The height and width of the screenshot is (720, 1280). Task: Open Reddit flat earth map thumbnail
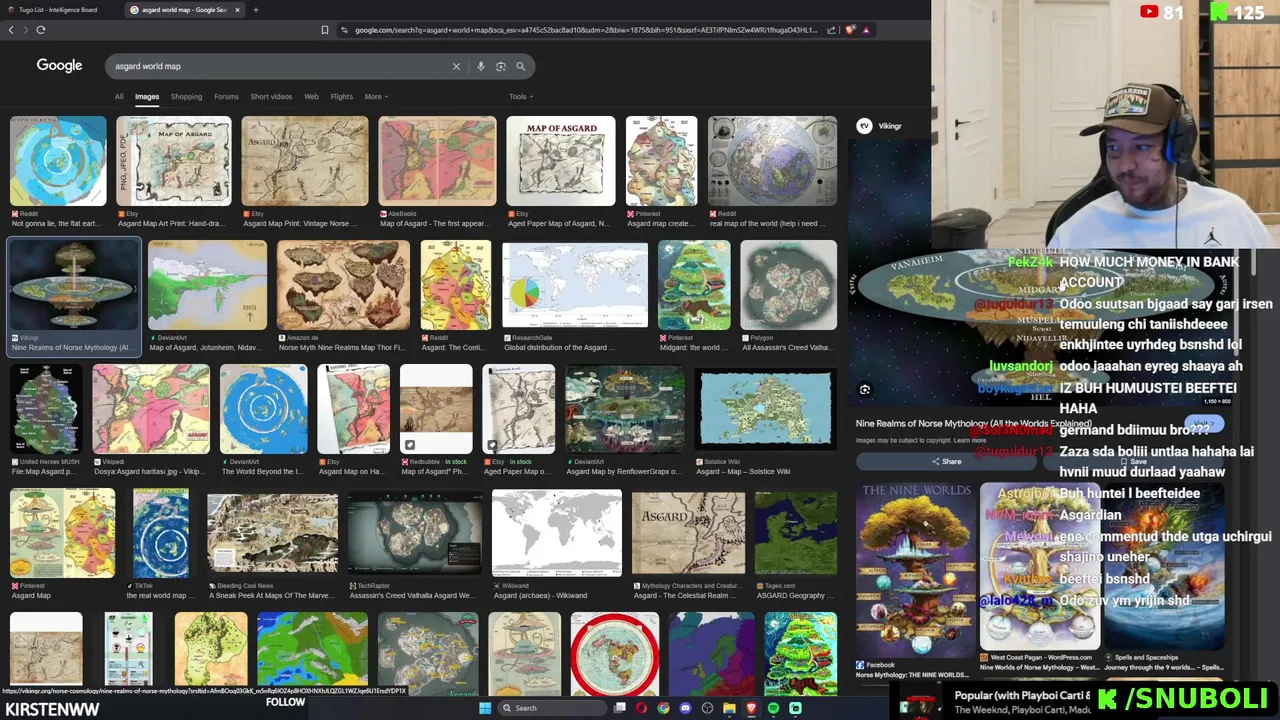coord(58,161)
